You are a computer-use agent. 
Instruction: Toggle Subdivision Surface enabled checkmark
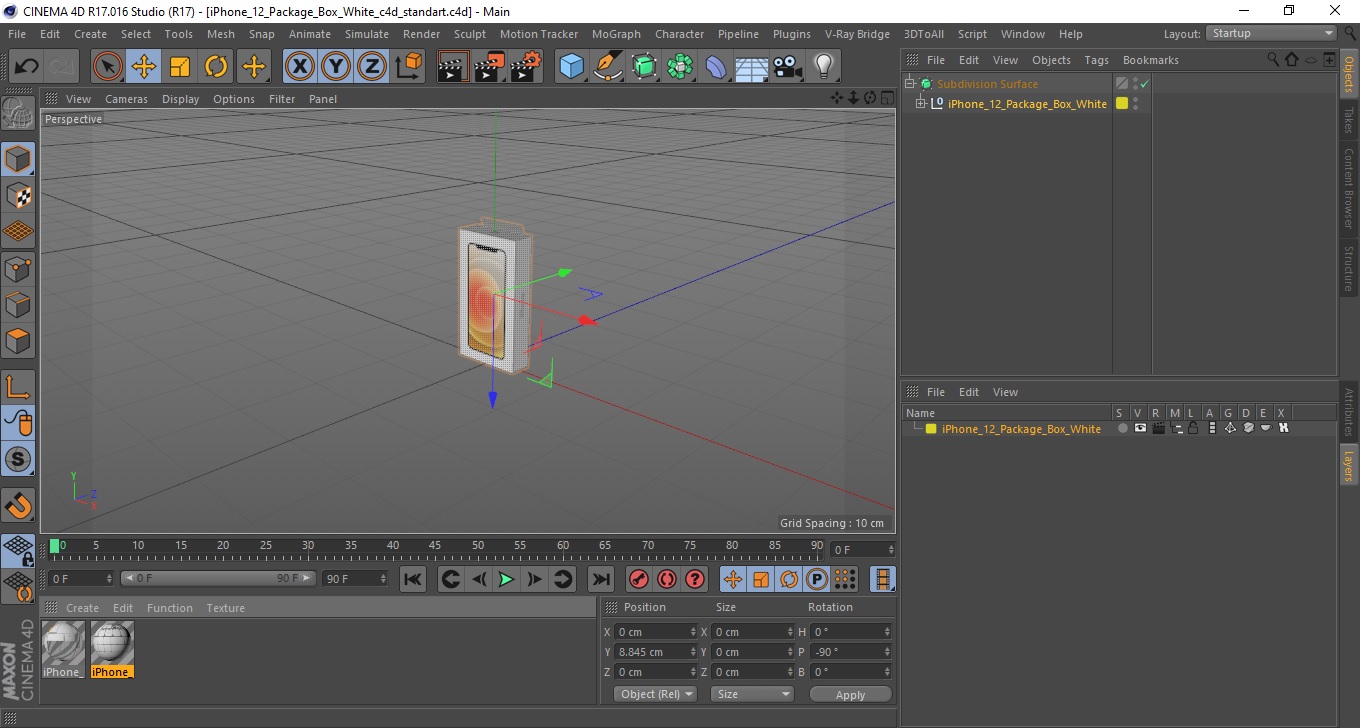tap(1144, 84)
